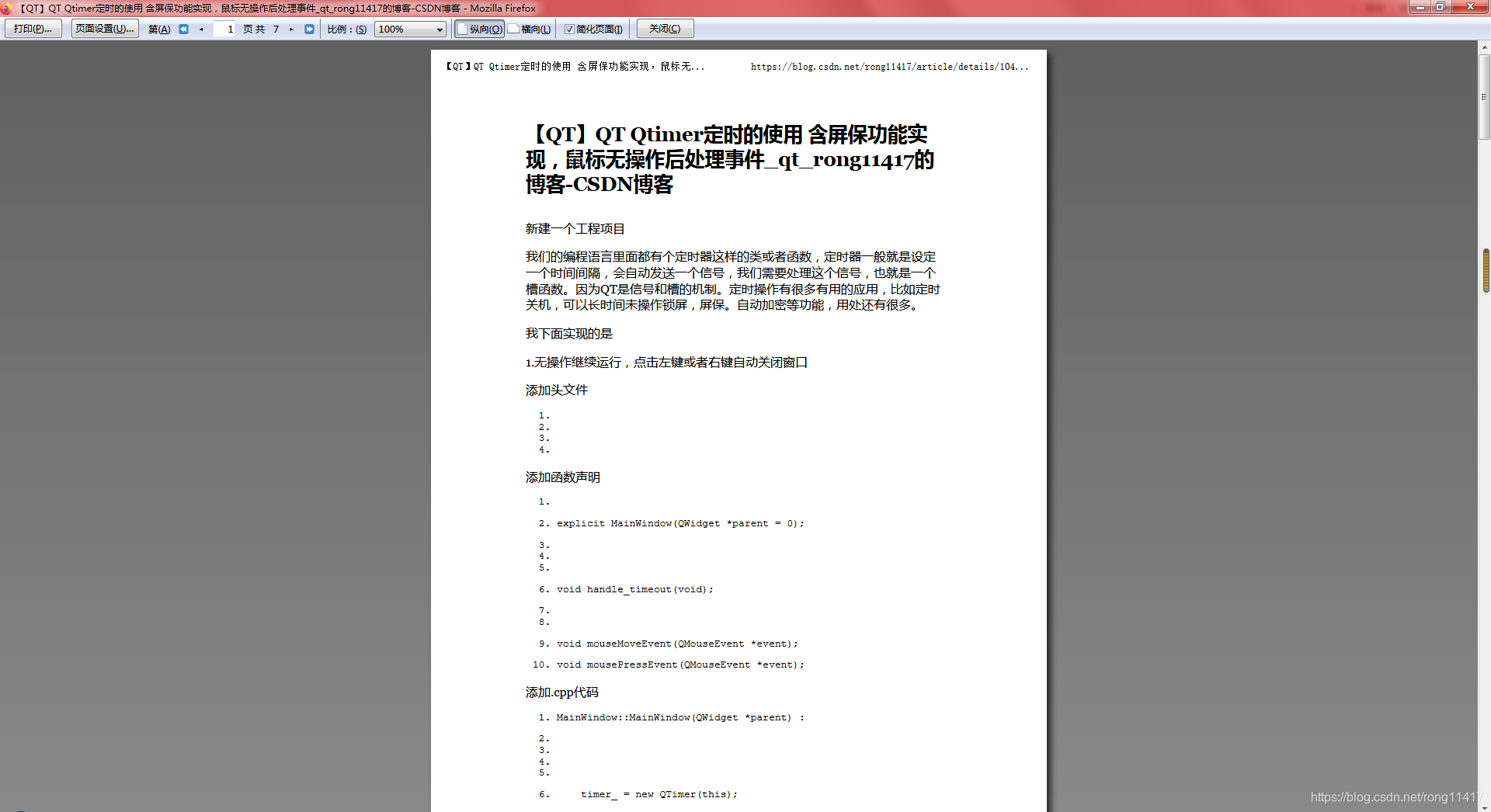Click the line 1.无操作继续运行
The image size is (1491, 812).
coord(666,363)
